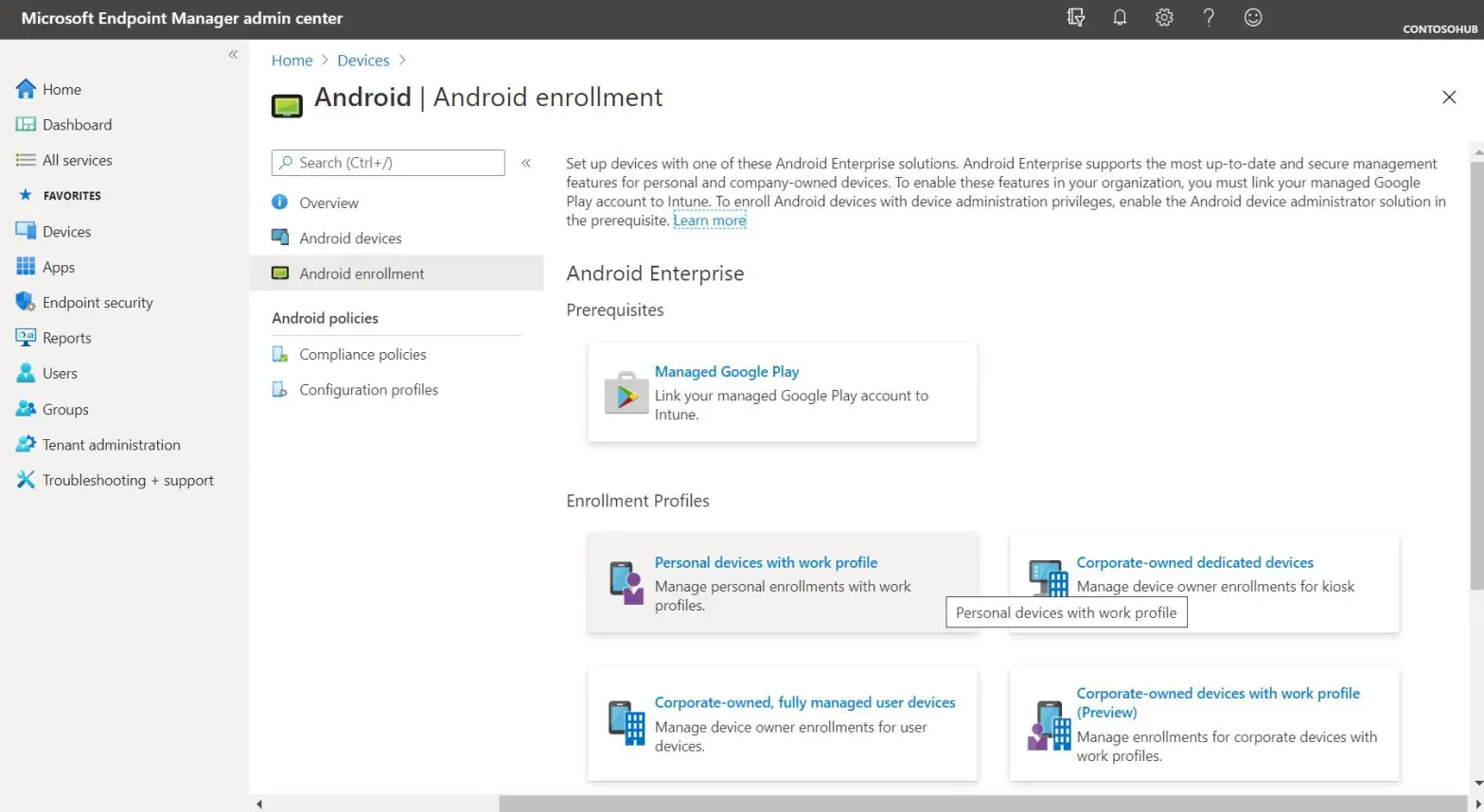Open the feedback smiley icon
Screen dimensions: 1484x812
[1253, 17]
